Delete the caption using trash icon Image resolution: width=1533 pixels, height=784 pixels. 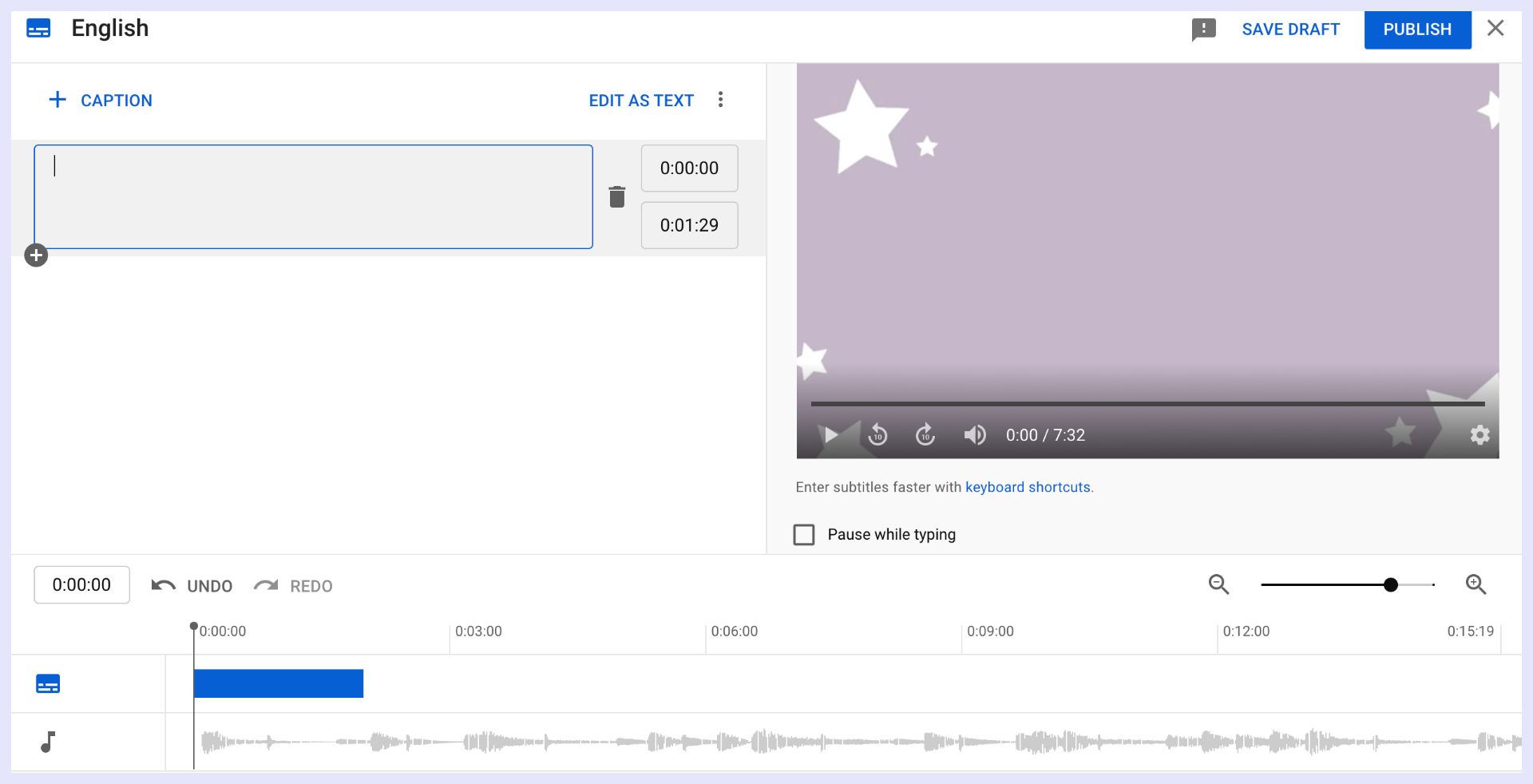click(x=616, y=196)
